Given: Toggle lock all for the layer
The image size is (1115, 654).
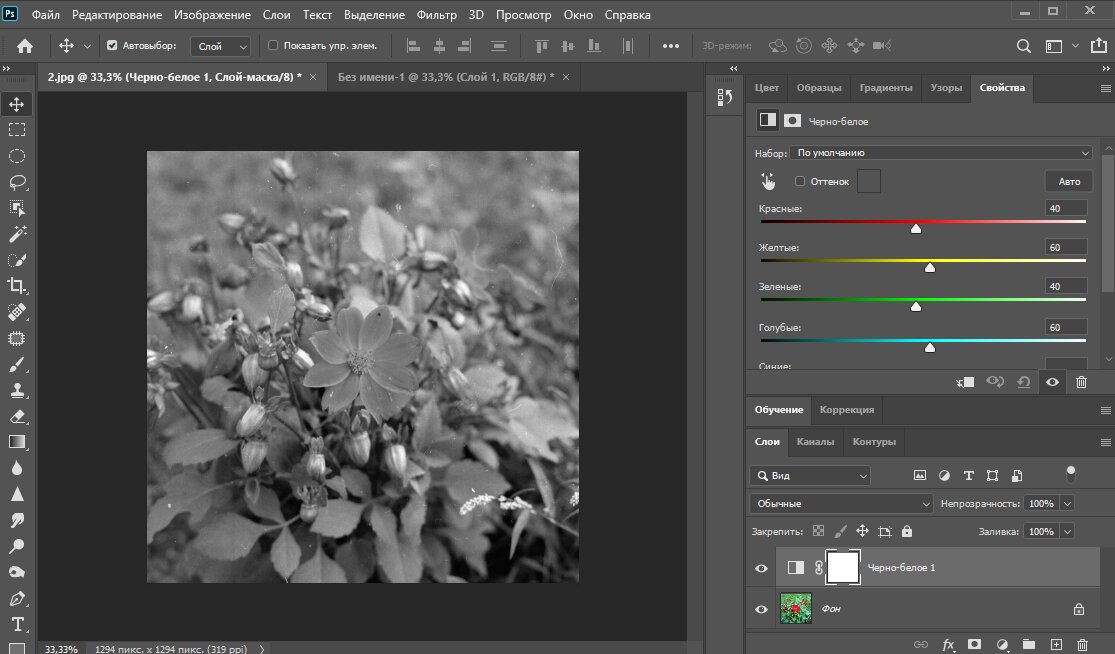Looking at the screenshot, I should pyautogui.click(x=907, y=531).
